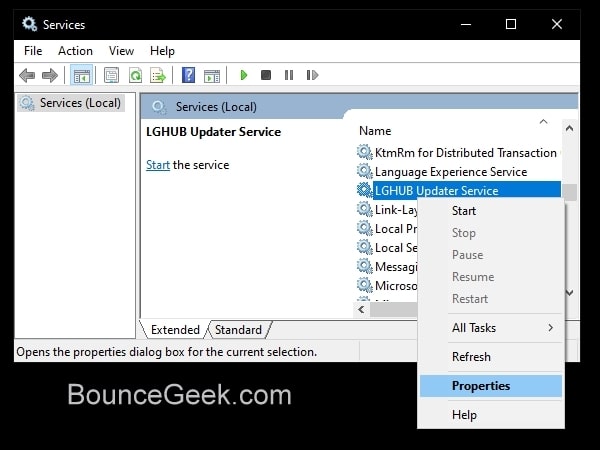
Task: Click gear icon beside Language Experience Service
Action: tap(365, 171)
